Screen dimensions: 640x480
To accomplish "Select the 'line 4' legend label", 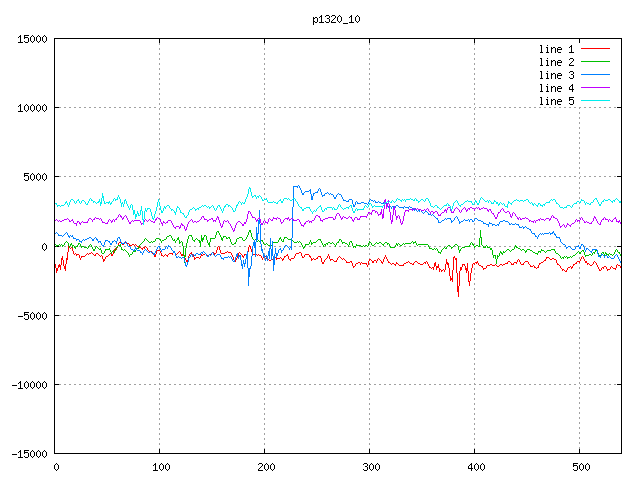I will point(557,88).
